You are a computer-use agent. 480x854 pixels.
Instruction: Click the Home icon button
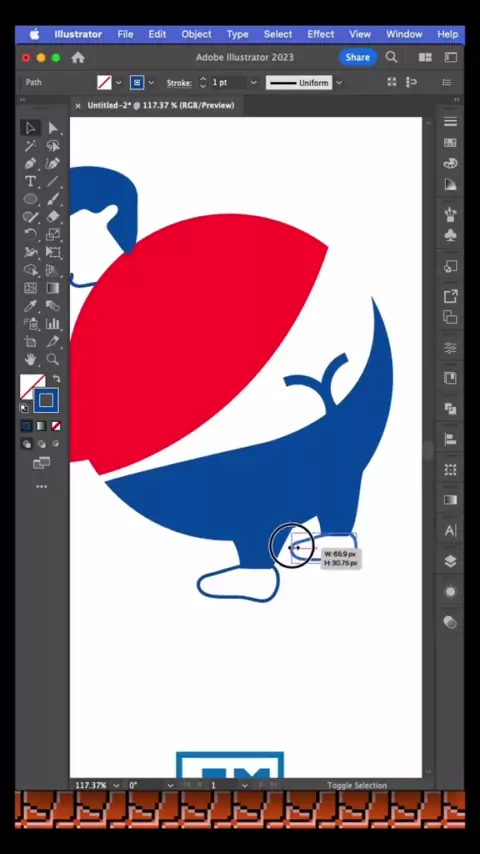(x=78, y=57)
